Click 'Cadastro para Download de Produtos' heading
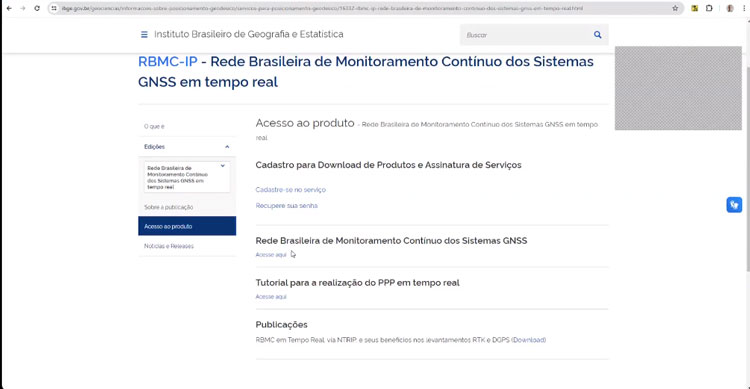Screen dimensions: 750x389 click(388, 165)
